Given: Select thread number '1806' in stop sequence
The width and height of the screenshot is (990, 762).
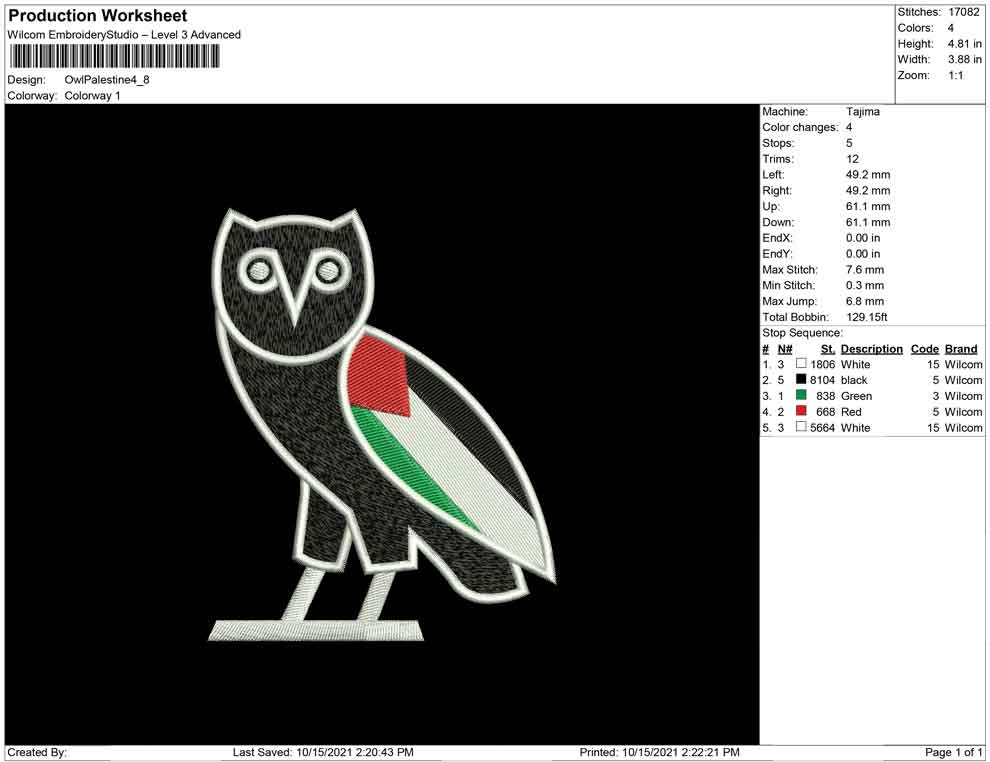Looking at the screenshot, I should click(823, 364).
